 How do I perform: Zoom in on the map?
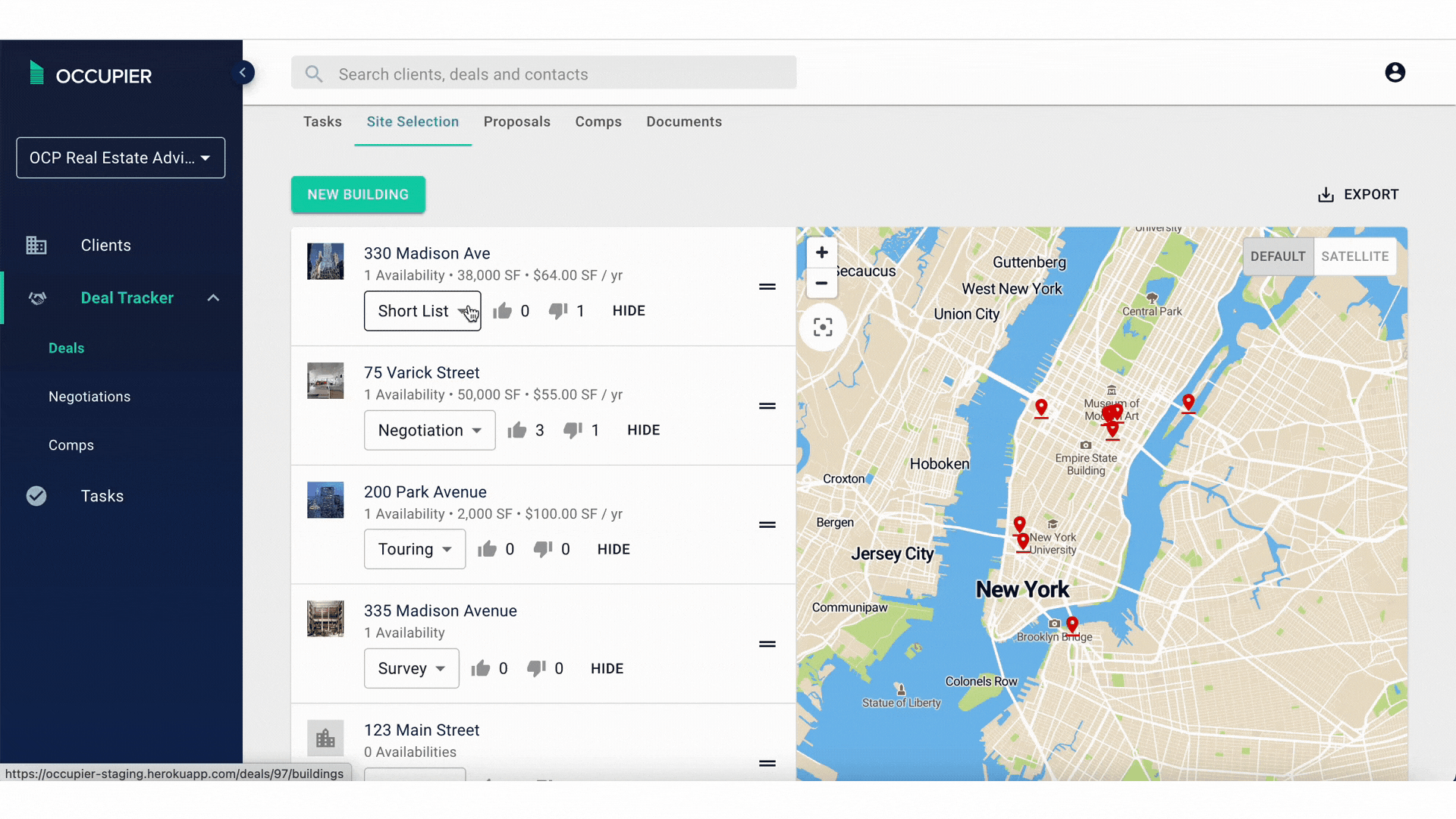pos(821,253)
